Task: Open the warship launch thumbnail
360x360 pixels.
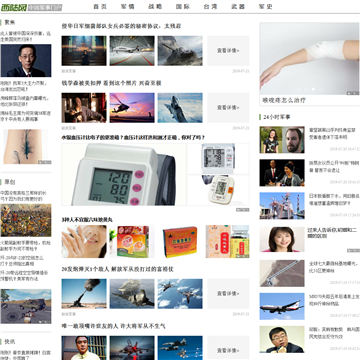Action: click(x=282, y=206)
